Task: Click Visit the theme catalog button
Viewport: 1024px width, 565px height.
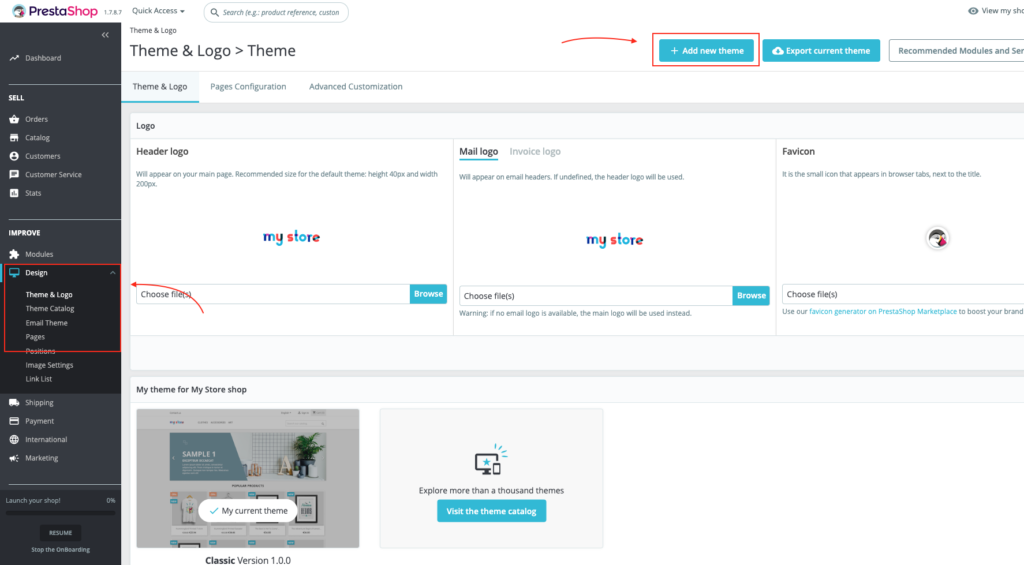Action: 491,511
